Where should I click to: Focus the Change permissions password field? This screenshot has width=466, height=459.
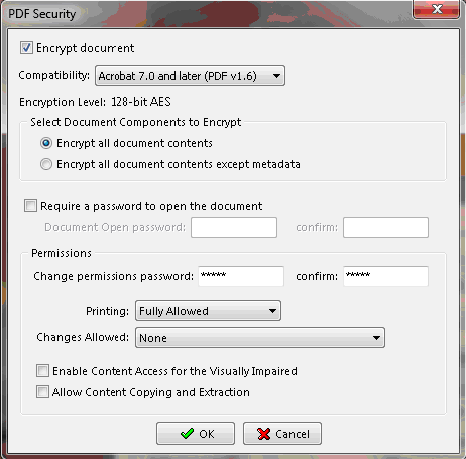click(x=241, y=276)
